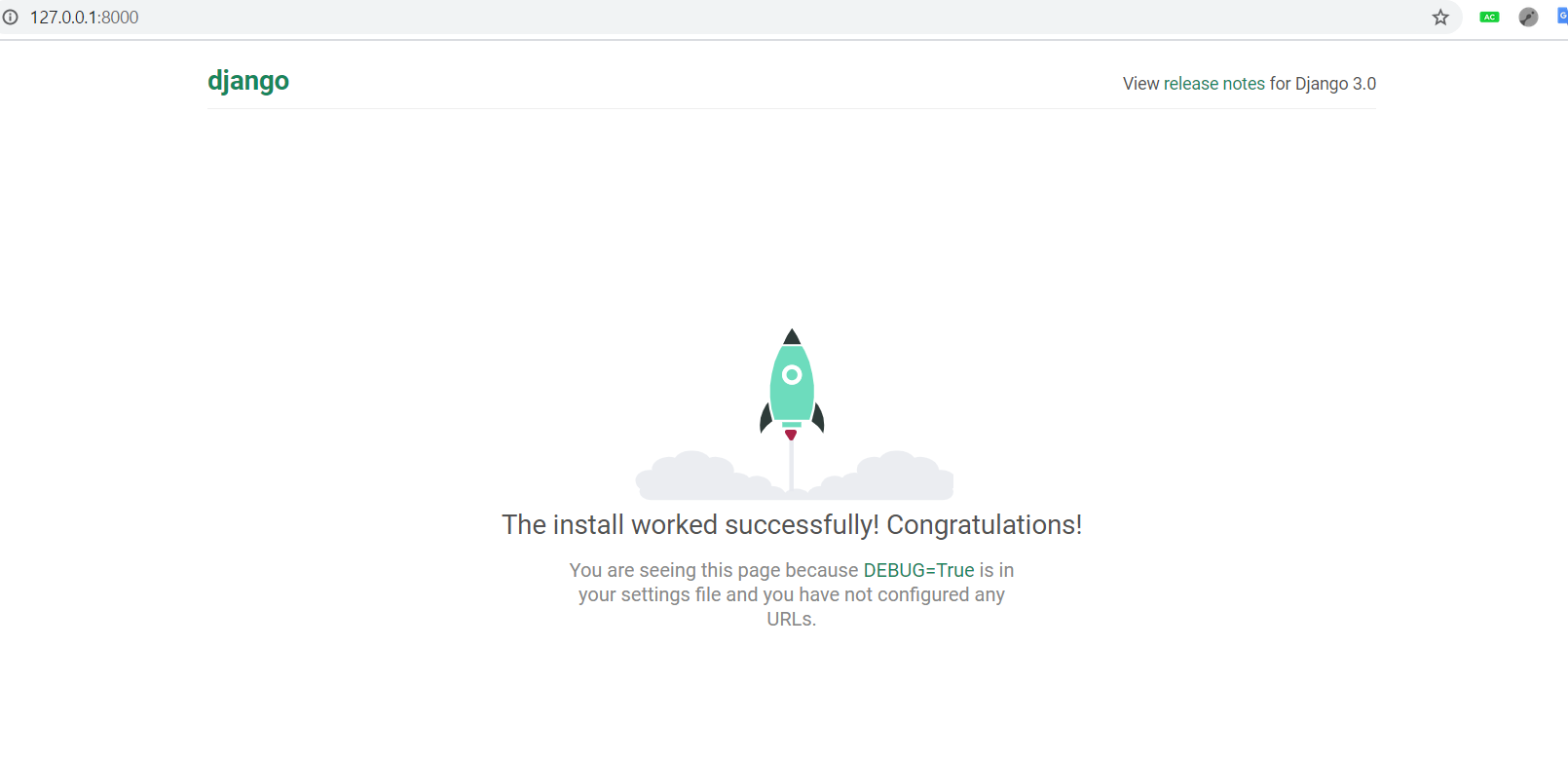Screen dimensions: 1568x762
Task: Click the text 'your settings file and you have not configured any'
Action: click(792, 594)
